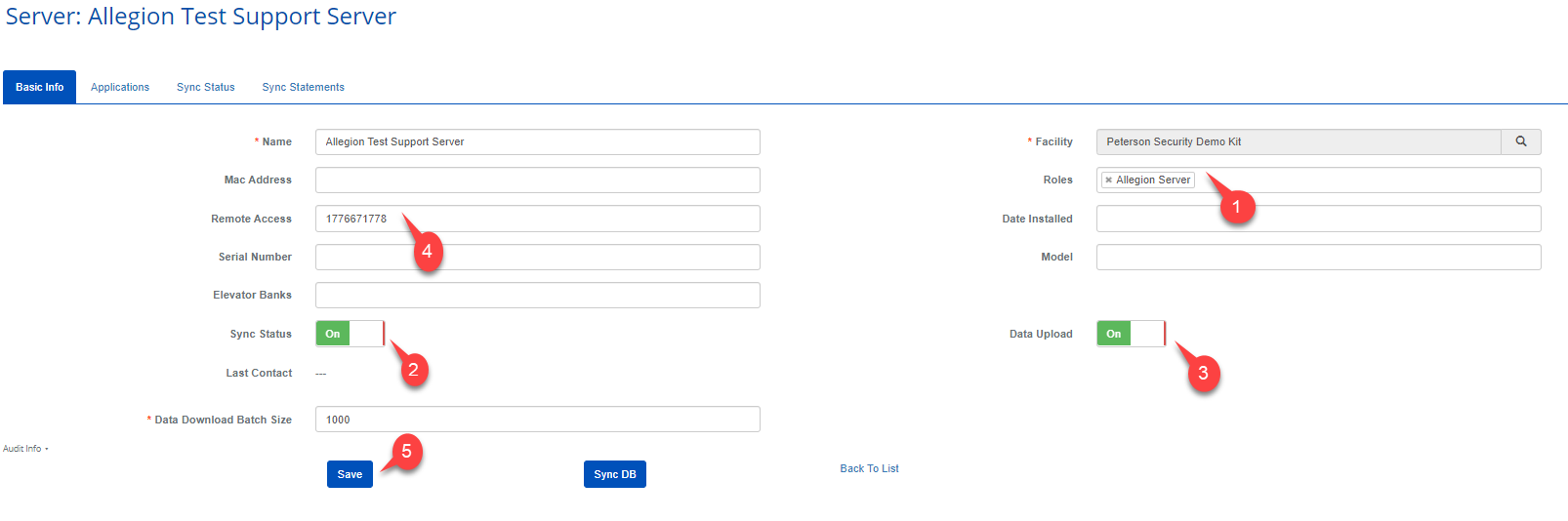Switch to the Applications tab
Viewport: 1568px width, 521px height.
120,87
